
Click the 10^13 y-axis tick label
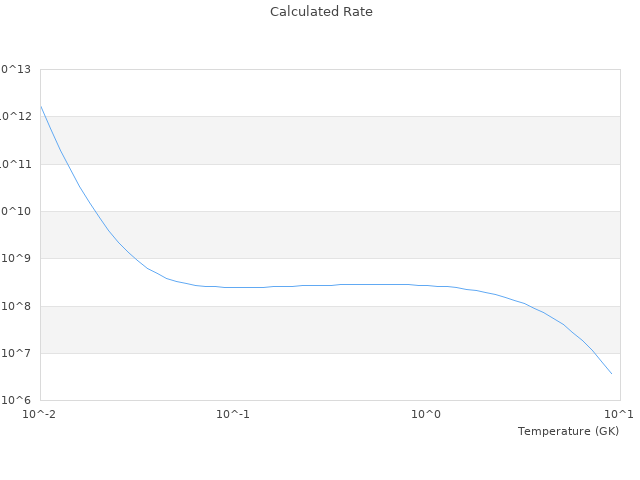click(x=16, y=69)
